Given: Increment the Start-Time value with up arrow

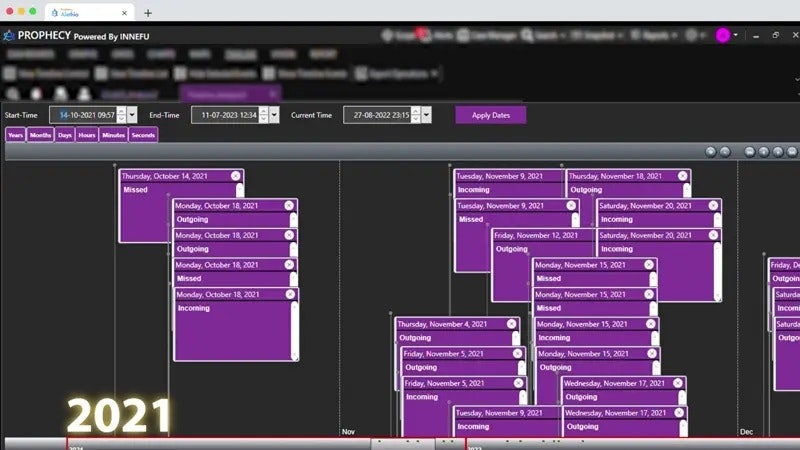Looking at the screenshot, I should (121, 111).
